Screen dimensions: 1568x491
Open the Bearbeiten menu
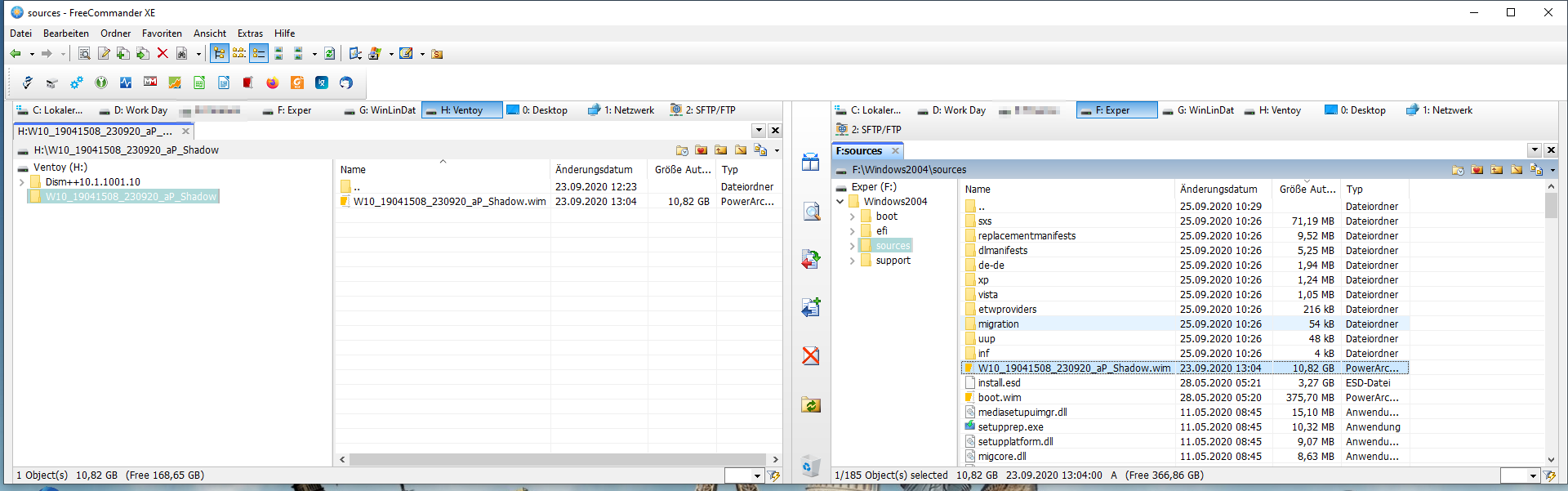[66, 33]
